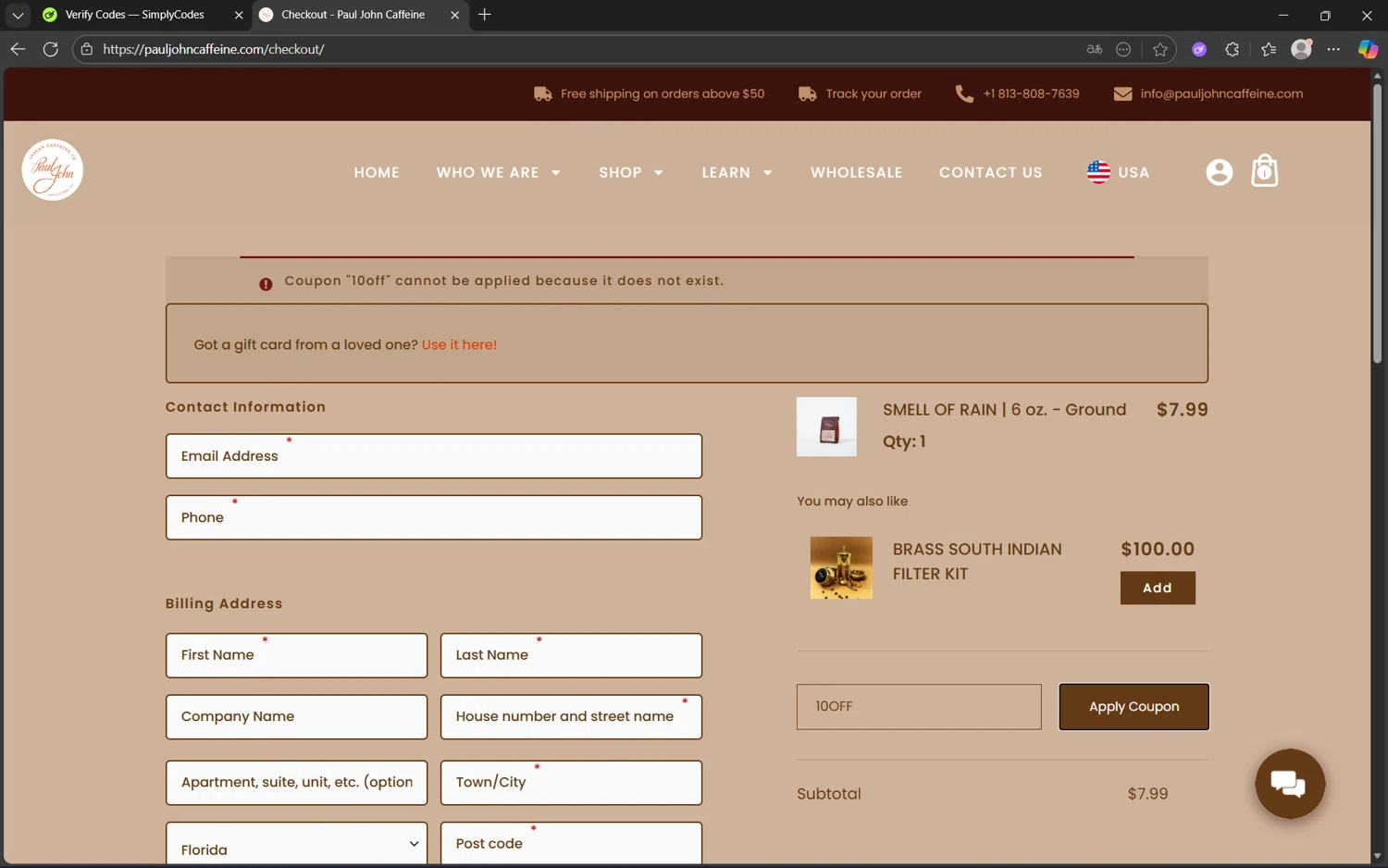This screenshot has width=1388, height=868.
Task: Click the address bar URL
Action: pyautogui.click(x=214, y=49)
